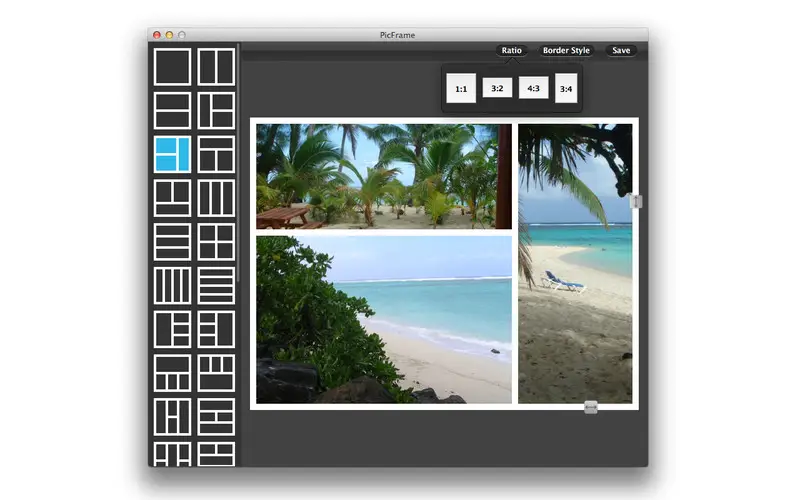Choose layout with two top, wide bottom

point(172,197)
